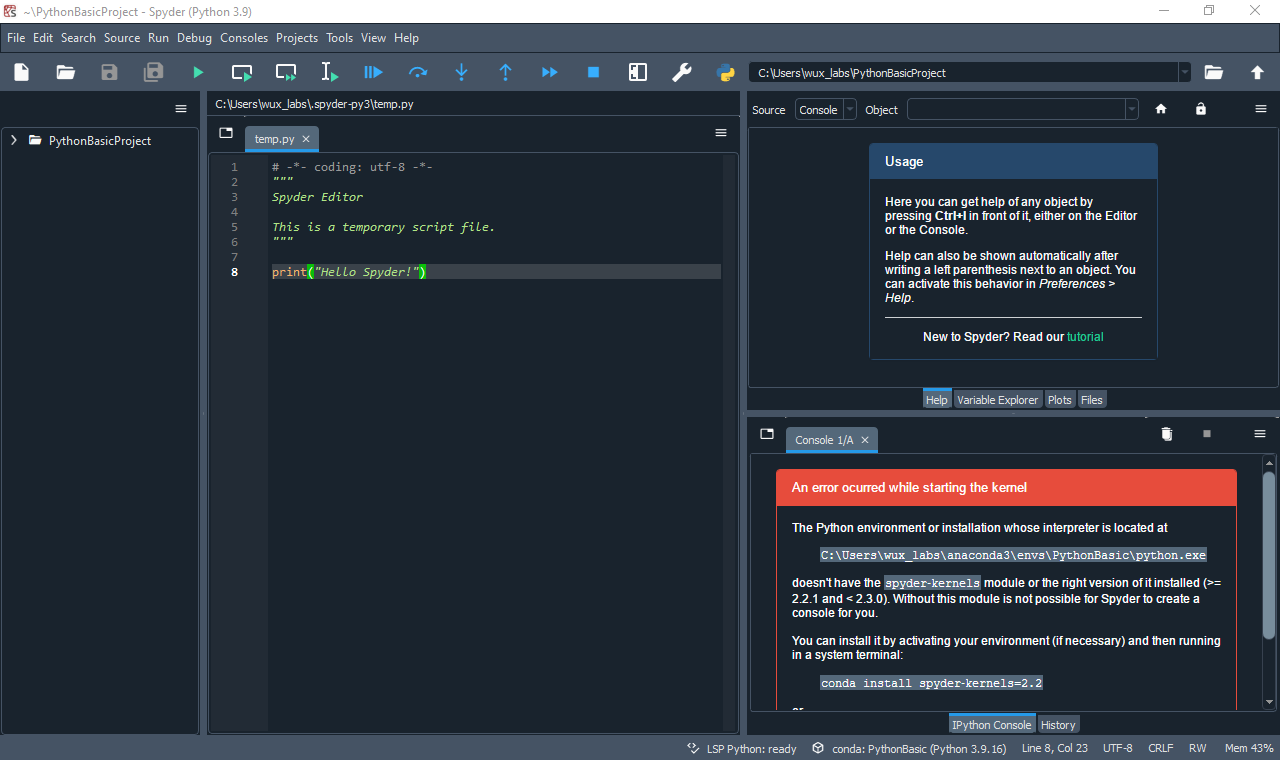Image resolution: width=1280 pixels, height=760 pixels.
Task: Run selection or current line
Action: point(330,72)
